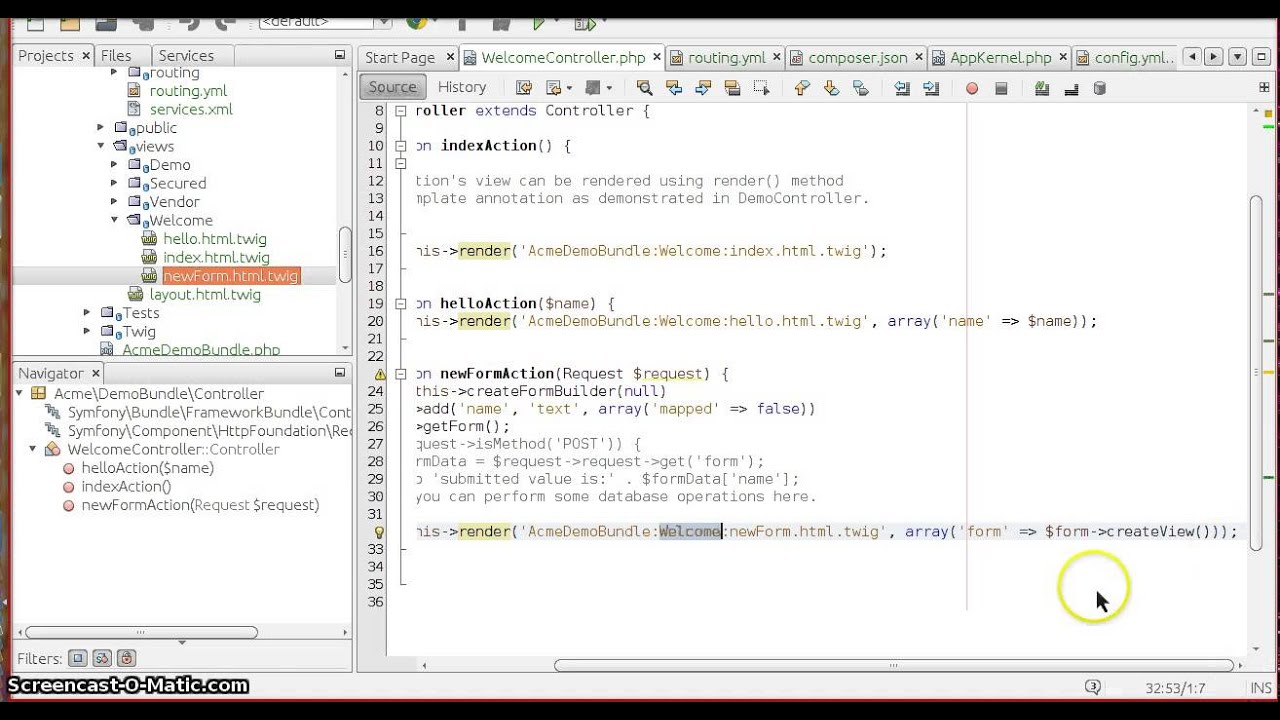Close the Projects panel tab
The width and height of the screenshot is (1280, 720).
click(85, 56)
